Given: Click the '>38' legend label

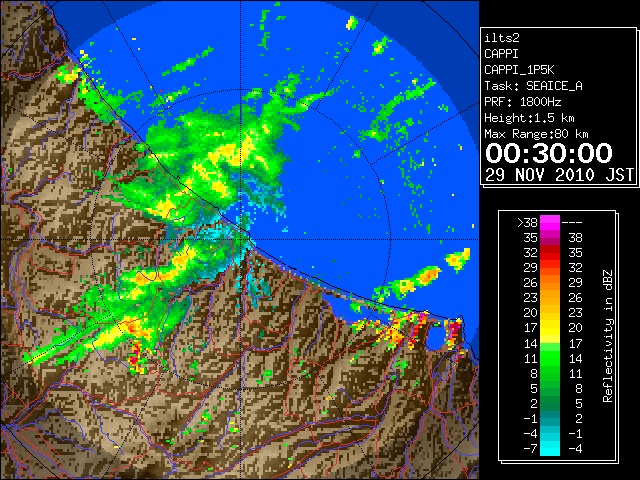Looking at the screenshot, I should pos(527,223).
